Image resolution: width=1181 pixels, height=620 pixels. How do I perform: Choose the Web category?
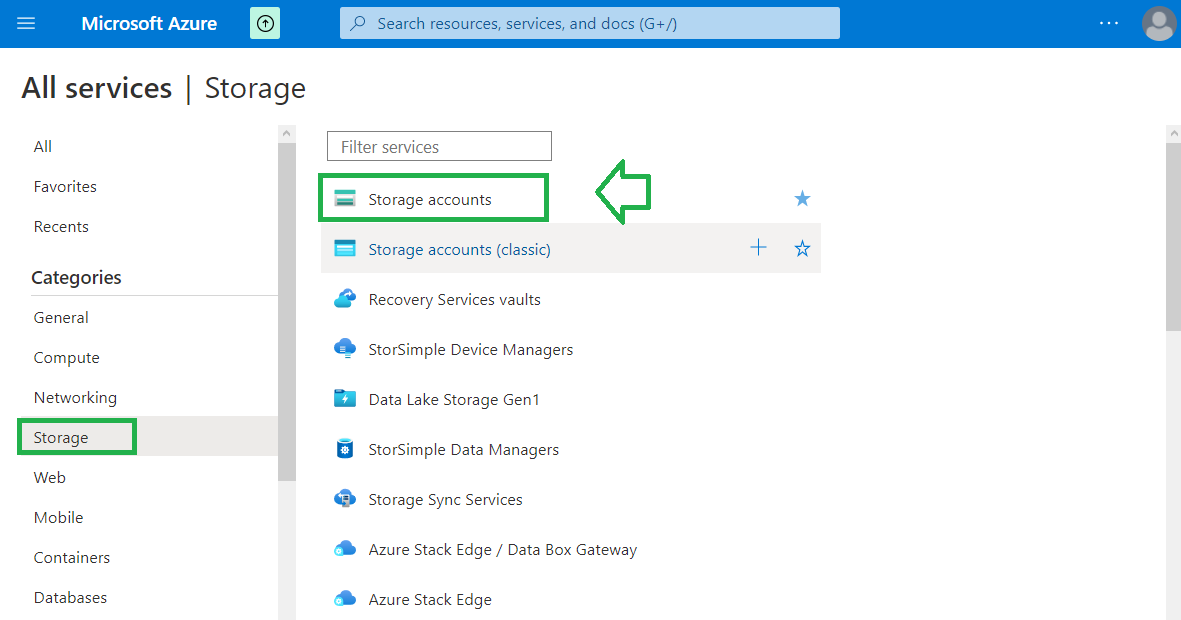click(x=50, y=478)
